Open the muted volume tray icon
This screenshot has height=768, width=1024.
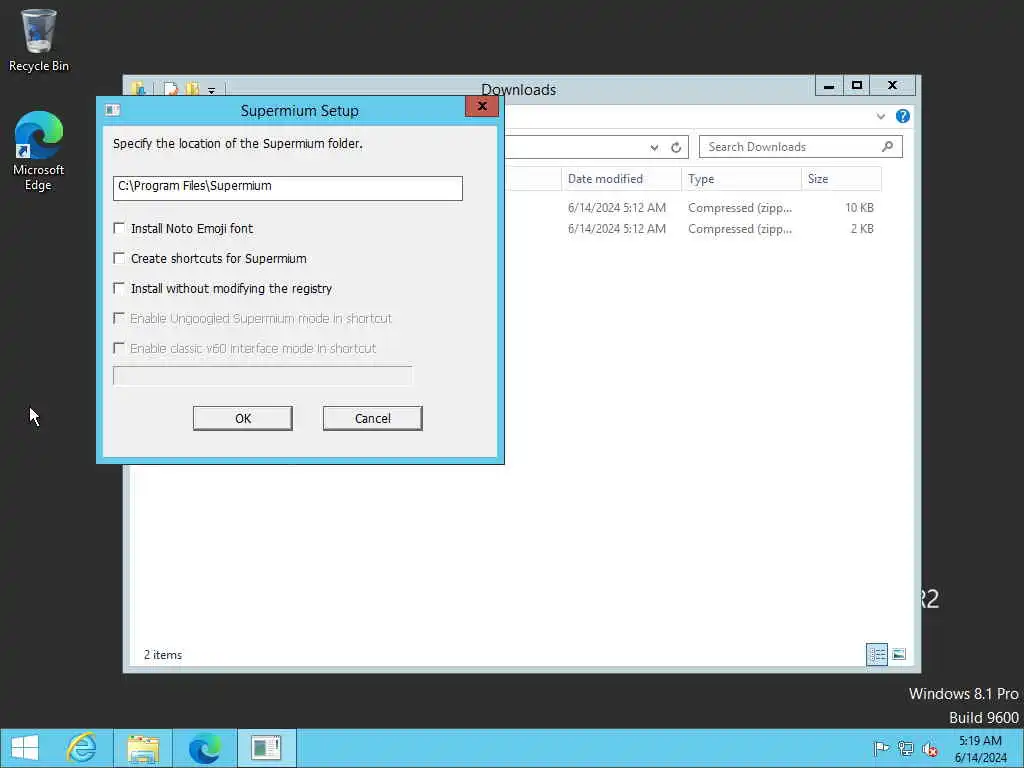[930, 748]
